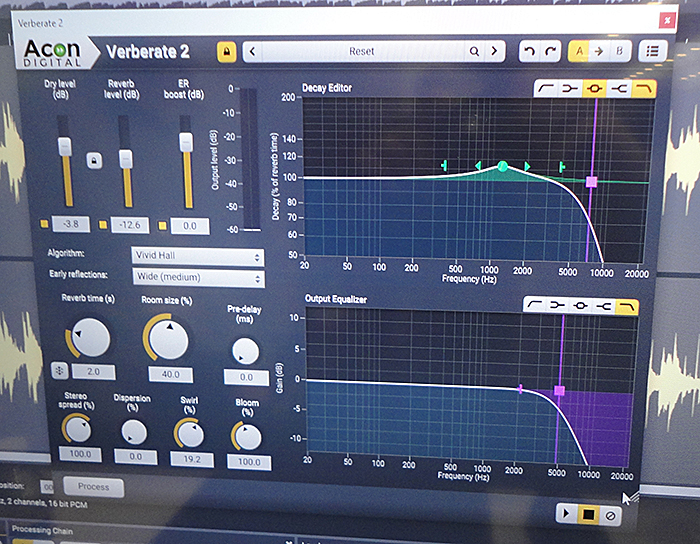Toggle the bypass button
Image resolution: width=700 pixels, height=544 pixels.
pyautogui.click(x=610, y=516)
